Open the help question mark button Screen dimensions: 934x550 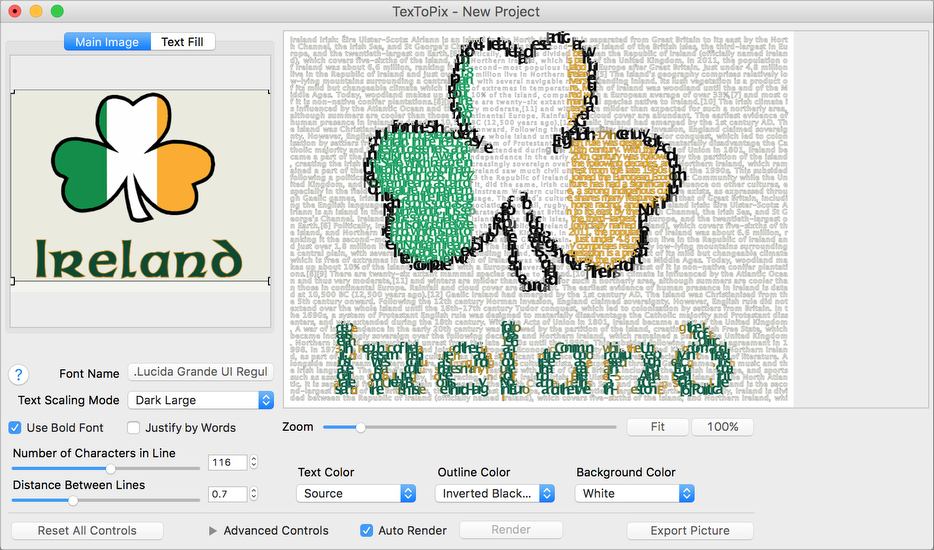coord(18,375)
